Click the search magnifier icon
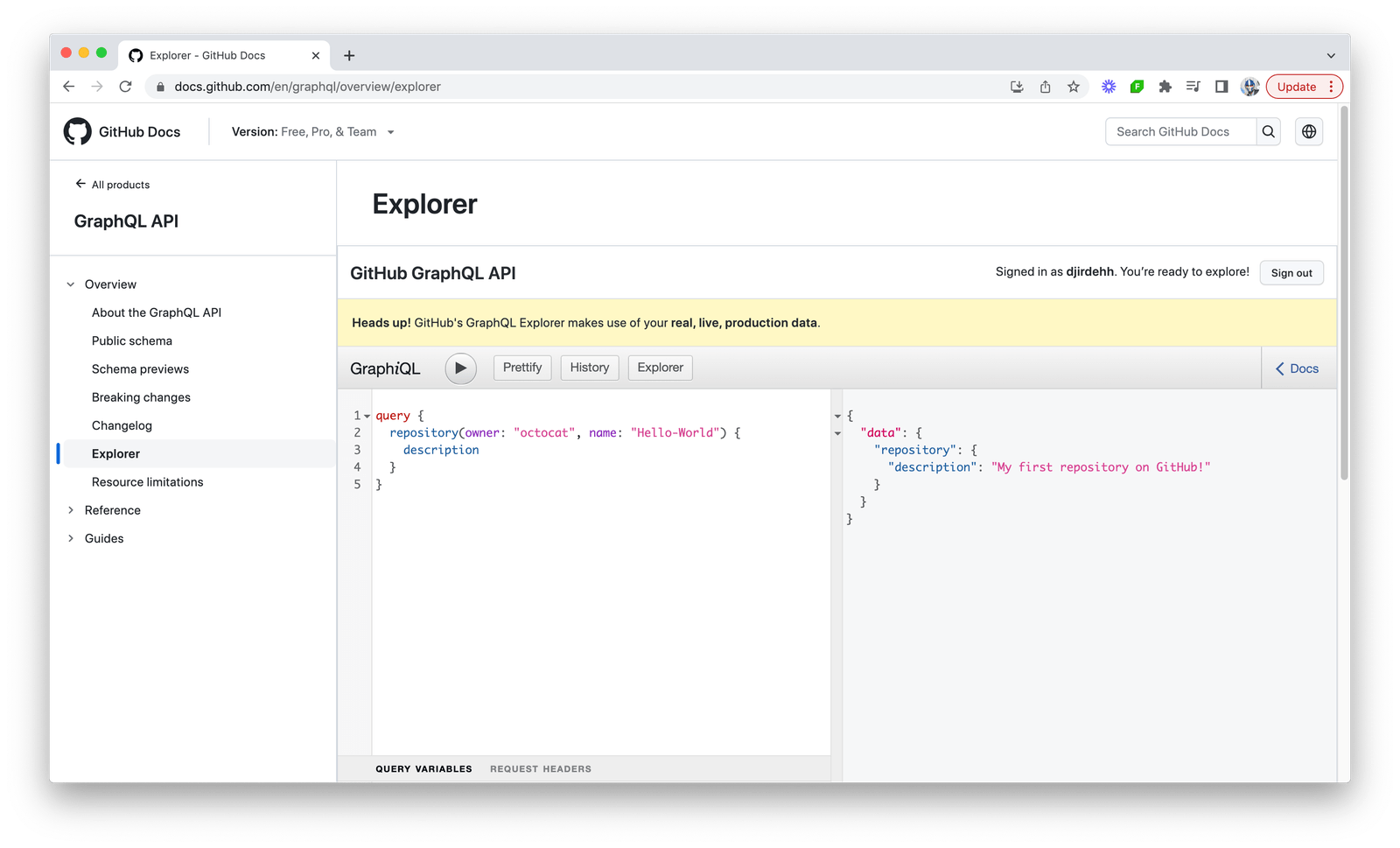The image size is (1400, 848). click(1269, 131)
